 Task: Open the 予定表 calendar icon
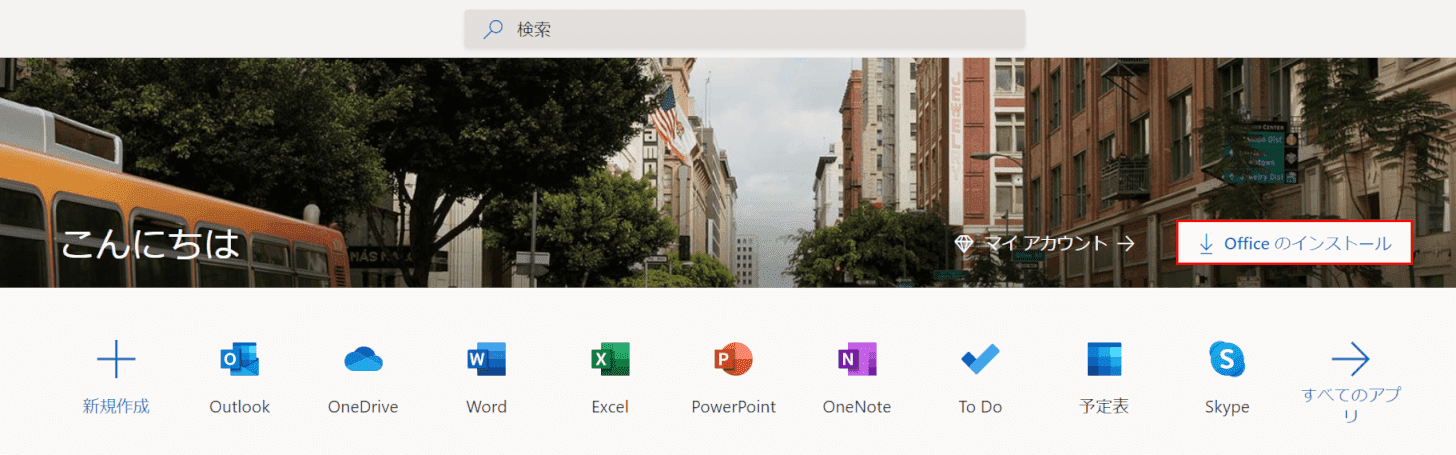point(1104,358)
